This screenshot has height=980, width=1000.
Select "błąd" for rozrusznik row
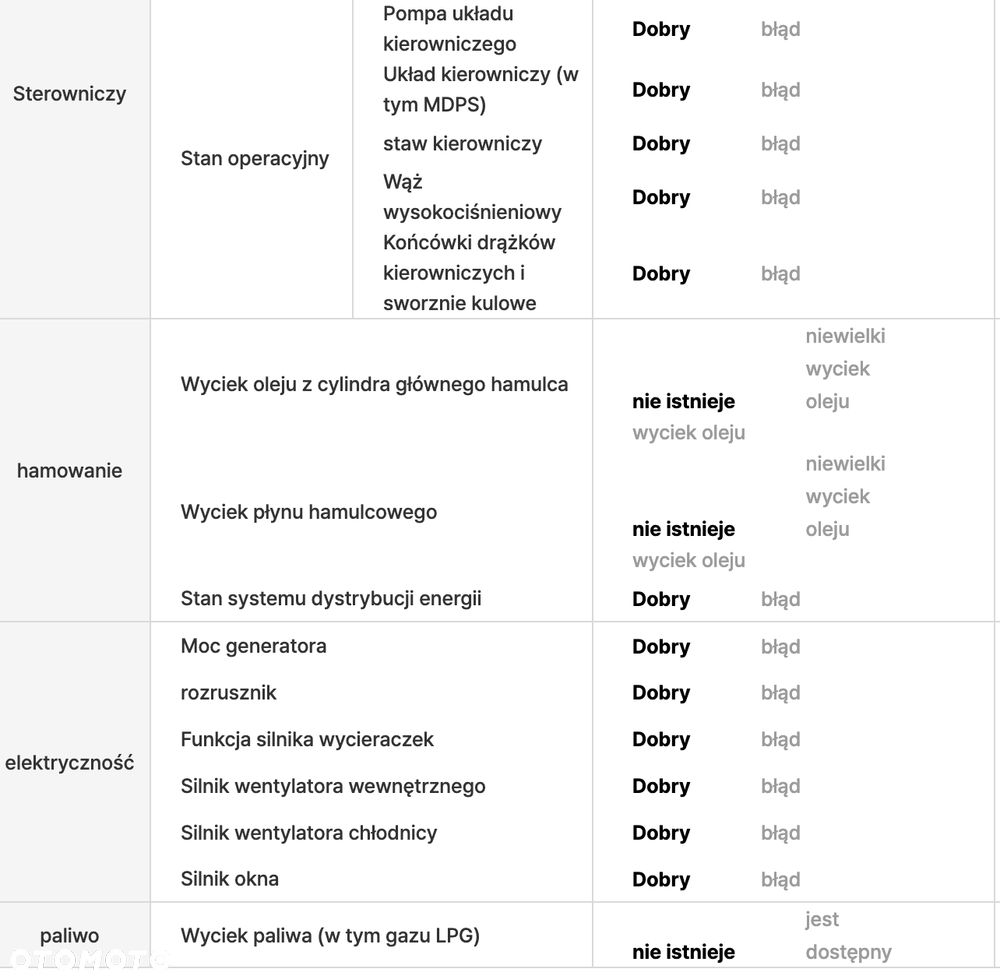pos(780,693)
